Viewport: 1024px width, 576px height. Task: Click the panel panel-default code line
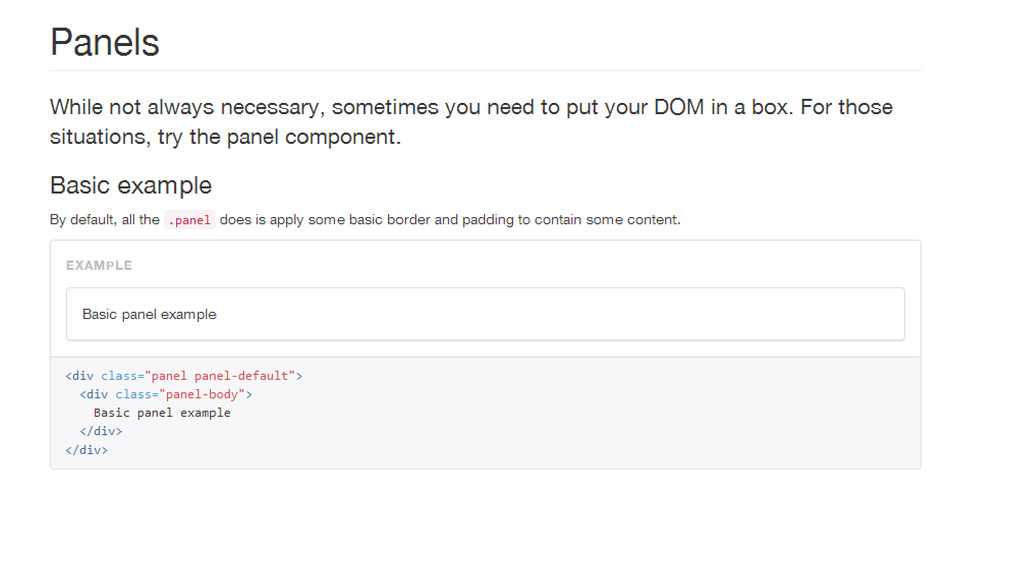coord(184,376)
